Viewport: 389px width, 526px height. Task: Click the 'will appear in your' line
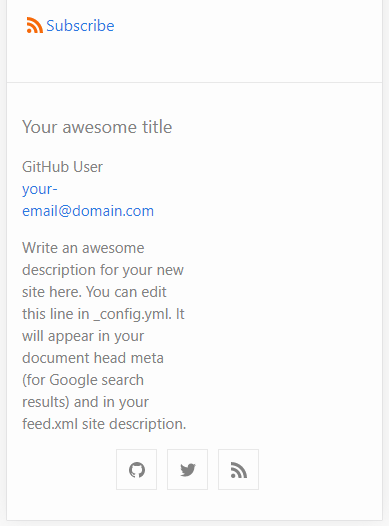pyautogui.click(x=83, y=336)
